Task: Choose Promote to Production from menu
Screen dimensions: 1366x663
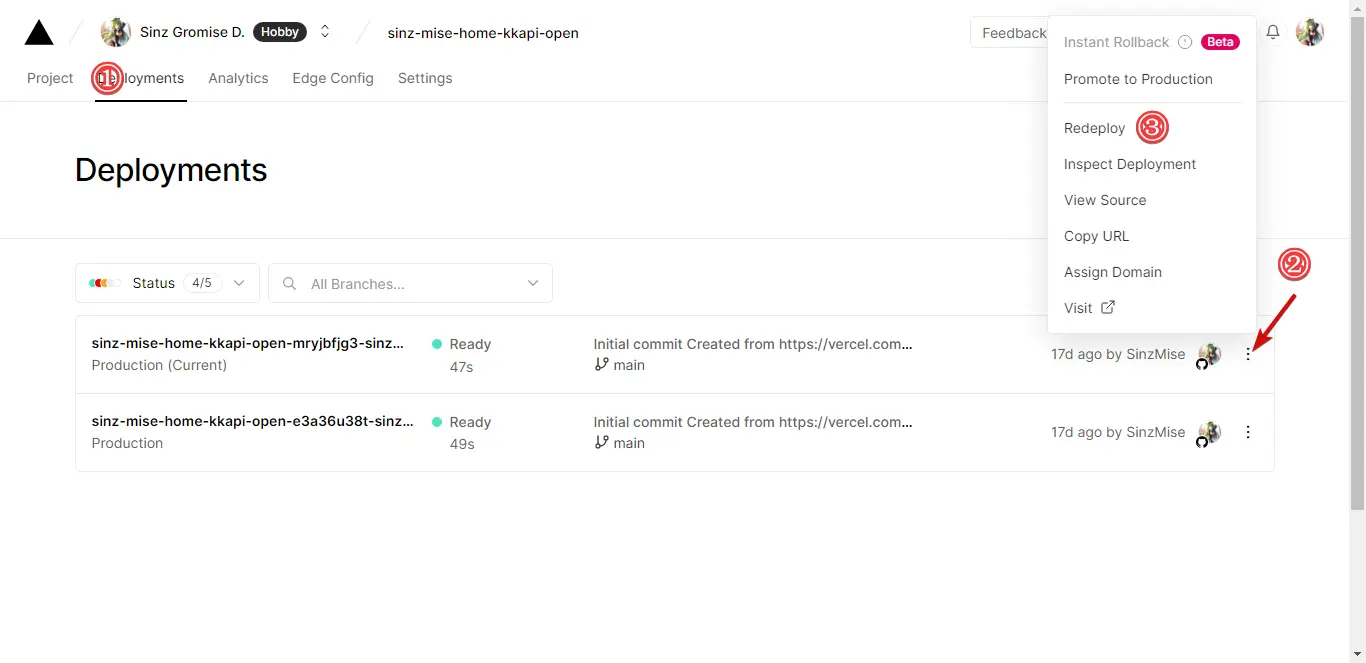Action: tap(1138, 79)
